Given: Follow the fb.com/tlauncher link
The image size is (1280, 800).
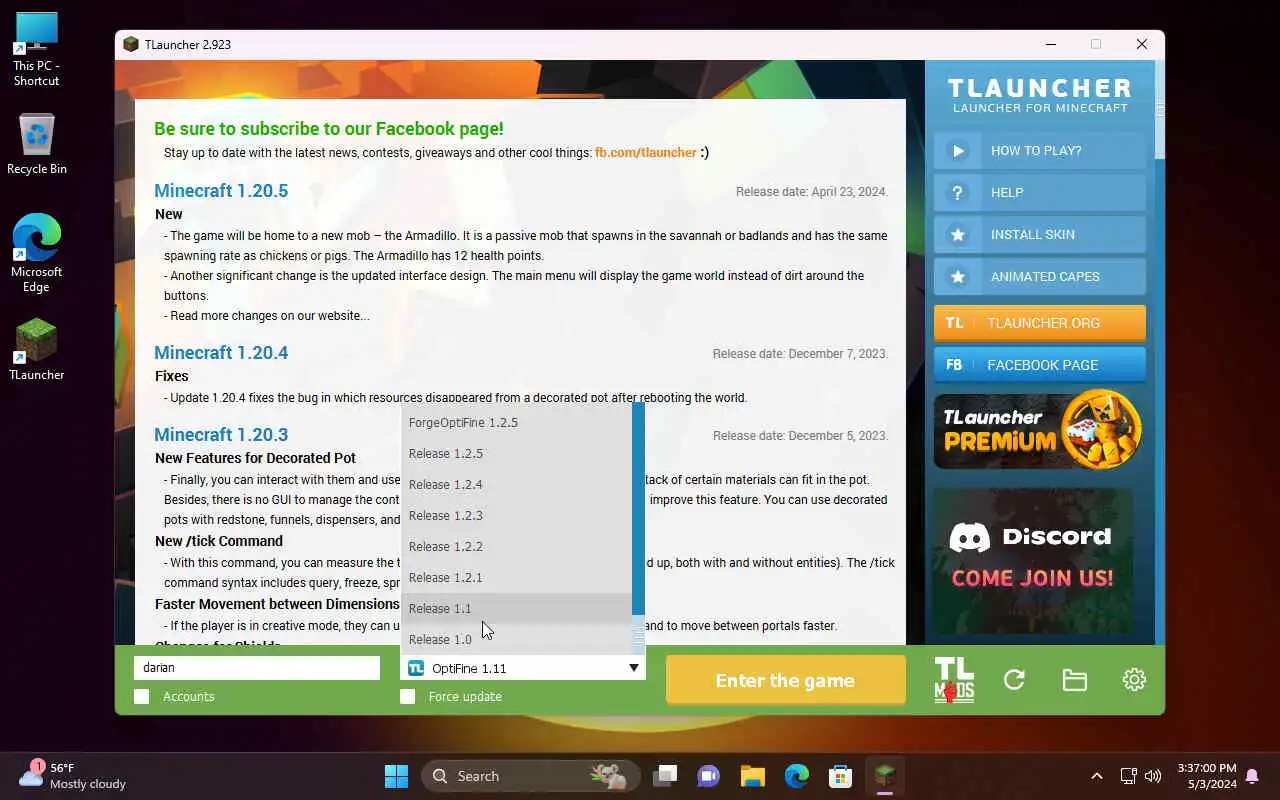Looking at the screenshot, I should (645, 153).
